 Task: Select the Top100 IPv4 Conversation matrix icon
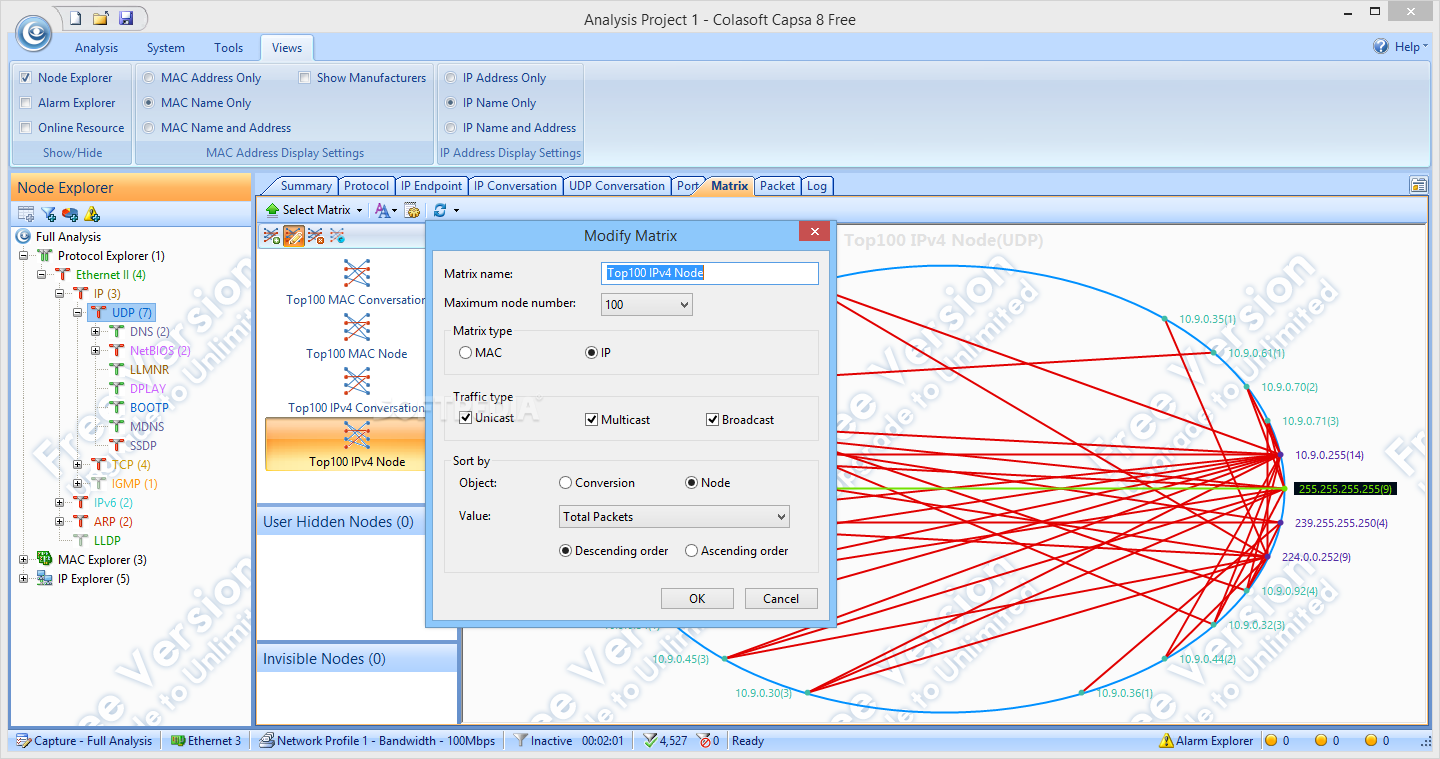tap(357, 380)
